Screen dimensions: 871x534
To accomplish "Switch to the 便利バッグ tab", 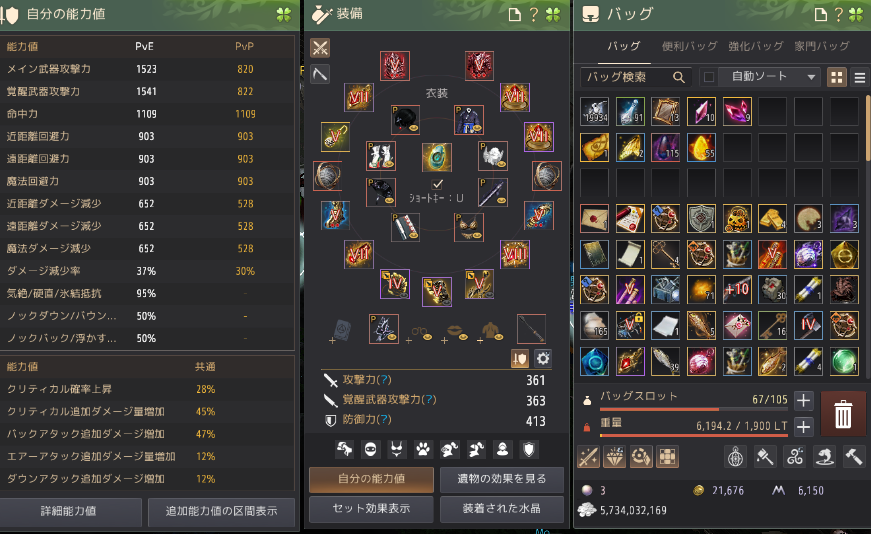I will coord(689,46).
